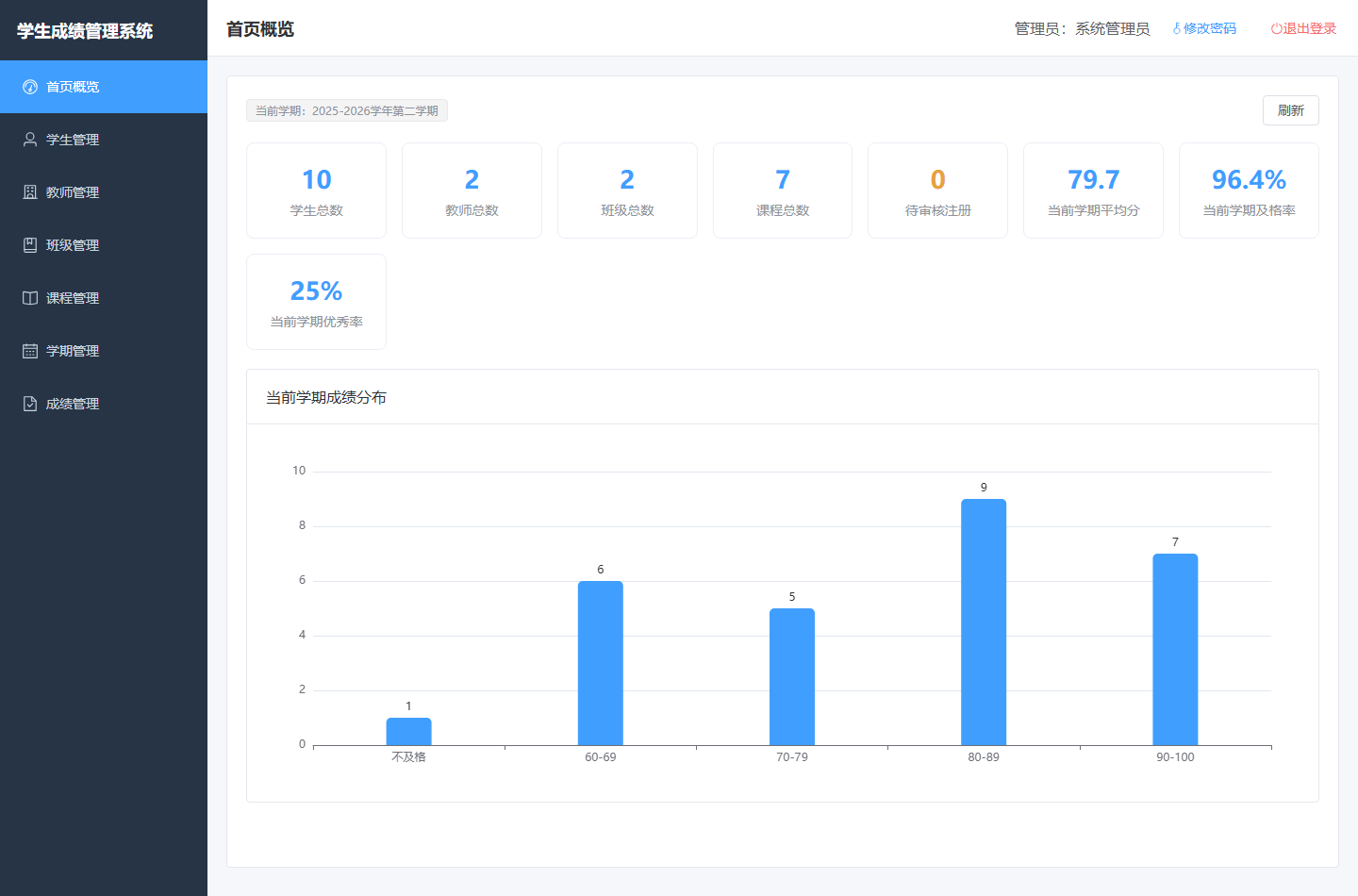The width and height of the screenshot is (1358, 896).
Task: Click the 当前学期平均分 card showing 79.7
Action: (1093, 191)
